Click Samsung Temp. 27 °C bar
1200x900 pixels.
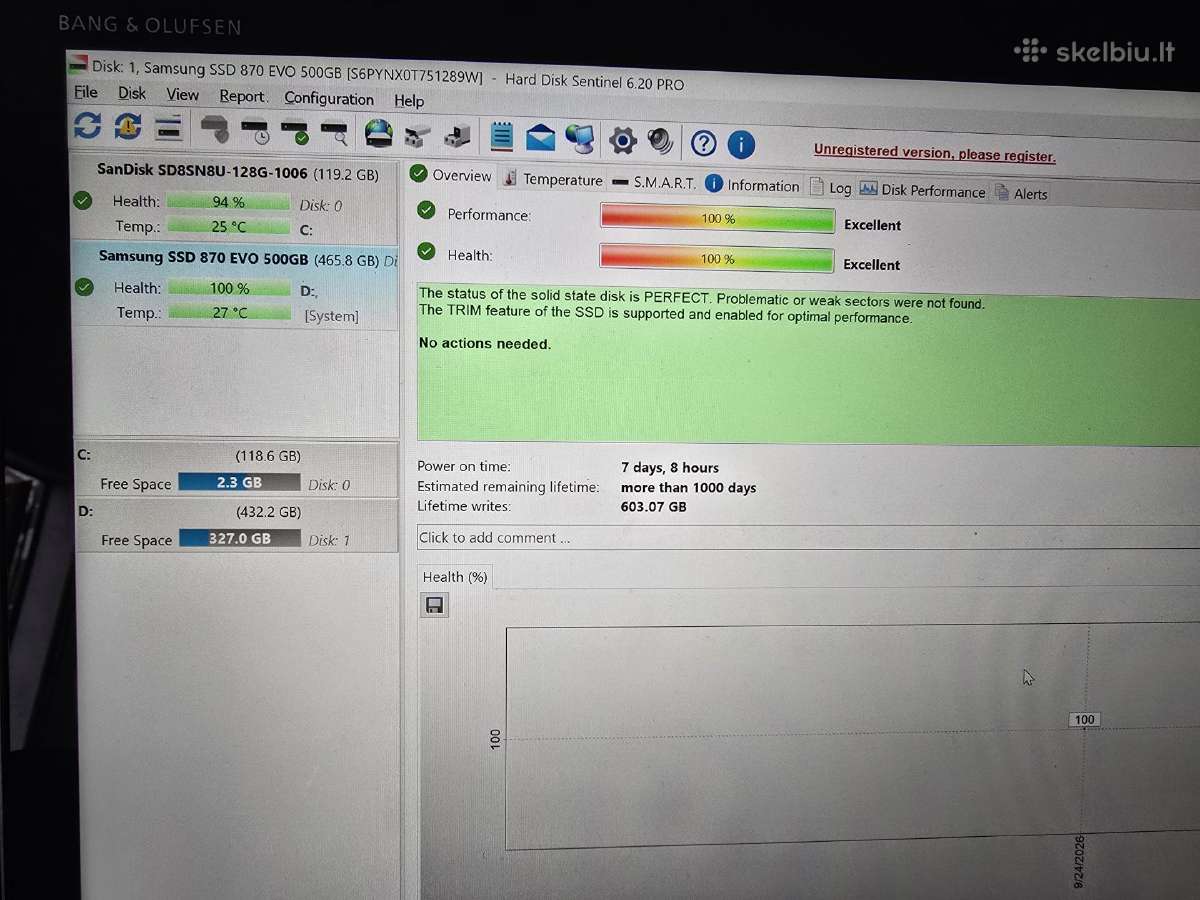[x=229, y=313]
